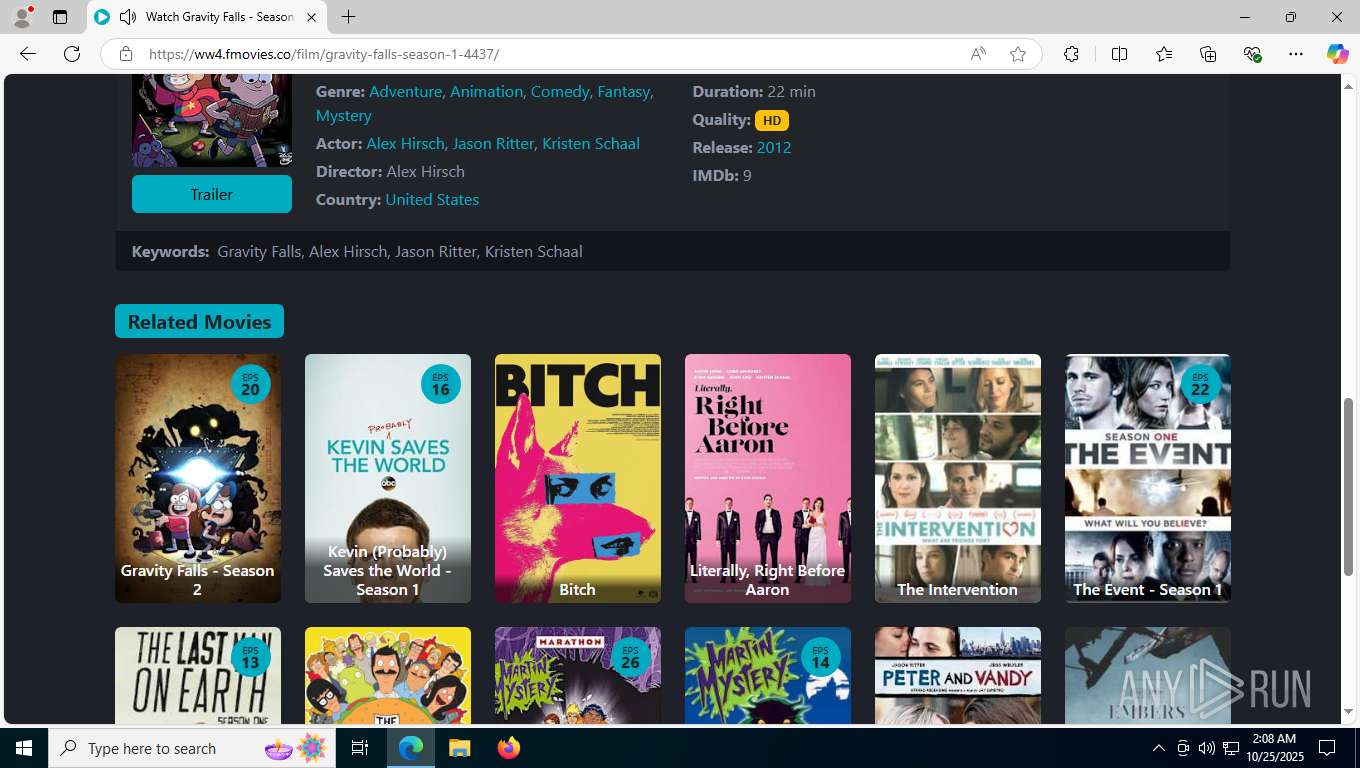Viewport: 1360px width, 768px height.
Task: Open the Animation genre link
Action: (486, 91)
